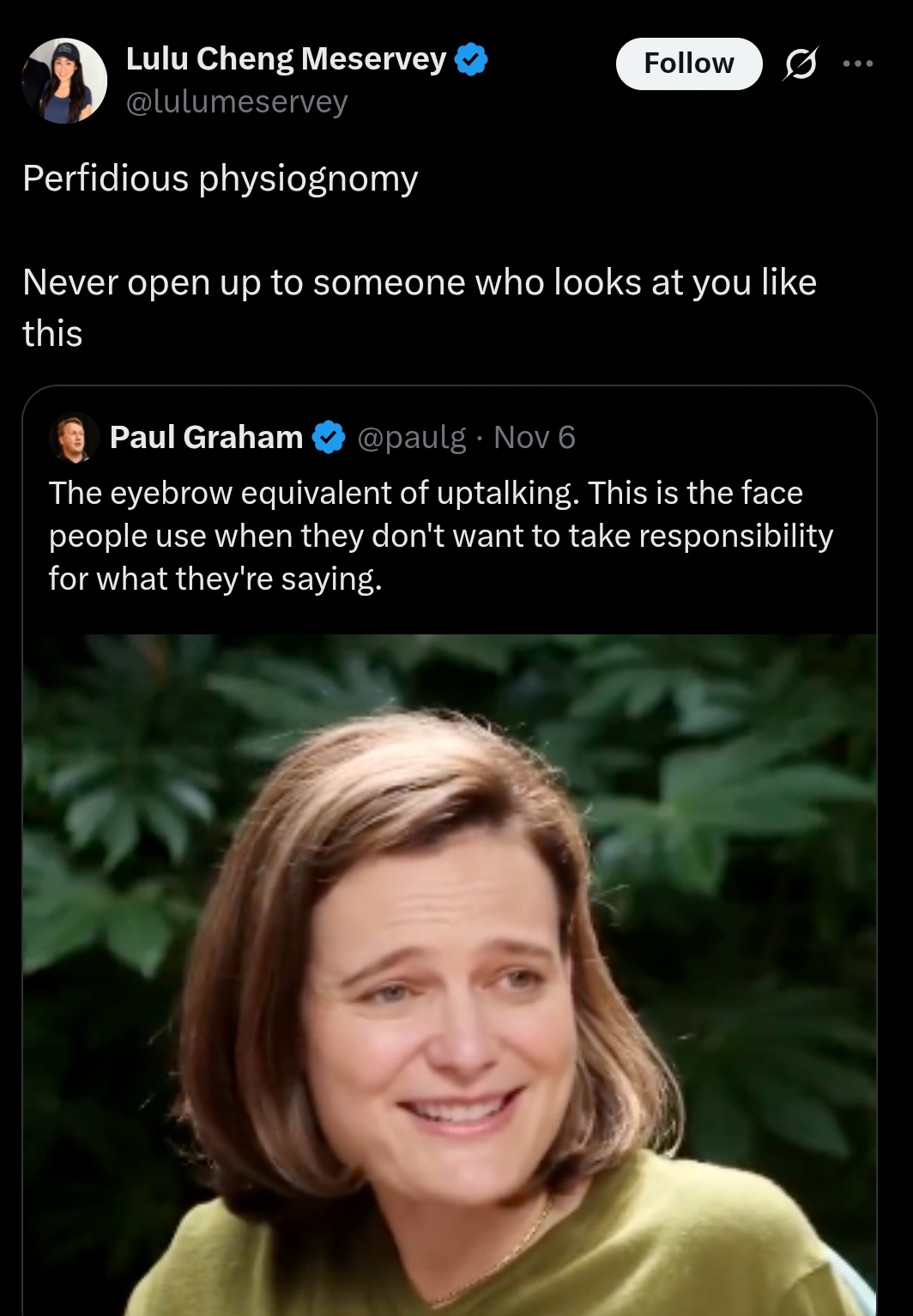
Task: Open Paul Graham's small avatar
Action: 71,438
